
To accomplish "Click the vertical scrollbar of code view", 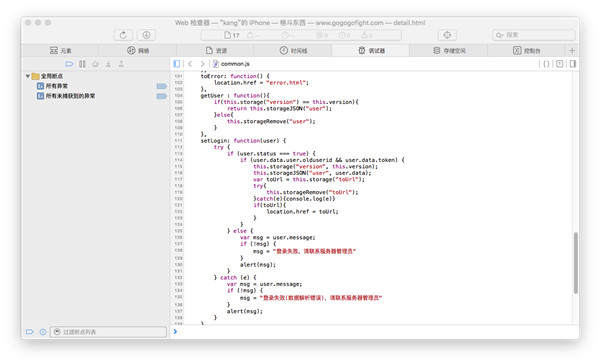I will (576, 263).
